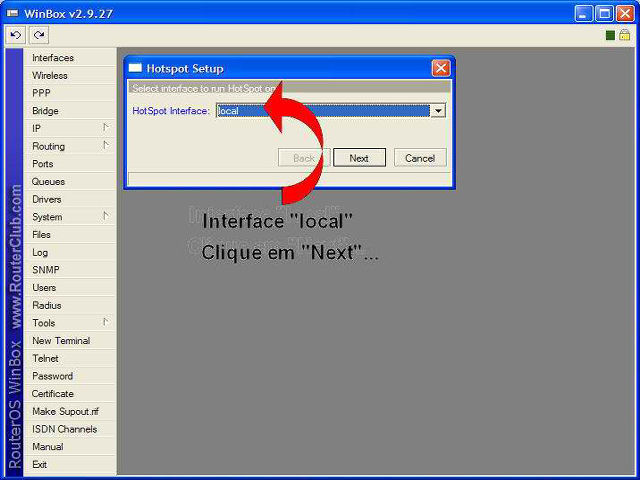Open the HotSpot Interface dropdown arrow
The image size is (640, 480).
click(x=438, y=111)
